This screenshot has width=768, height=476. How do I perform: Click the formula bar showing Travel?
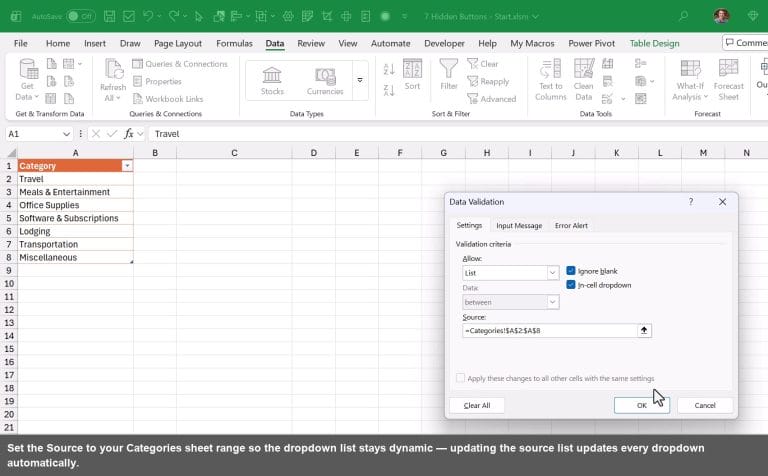click(x=458, y=134)
